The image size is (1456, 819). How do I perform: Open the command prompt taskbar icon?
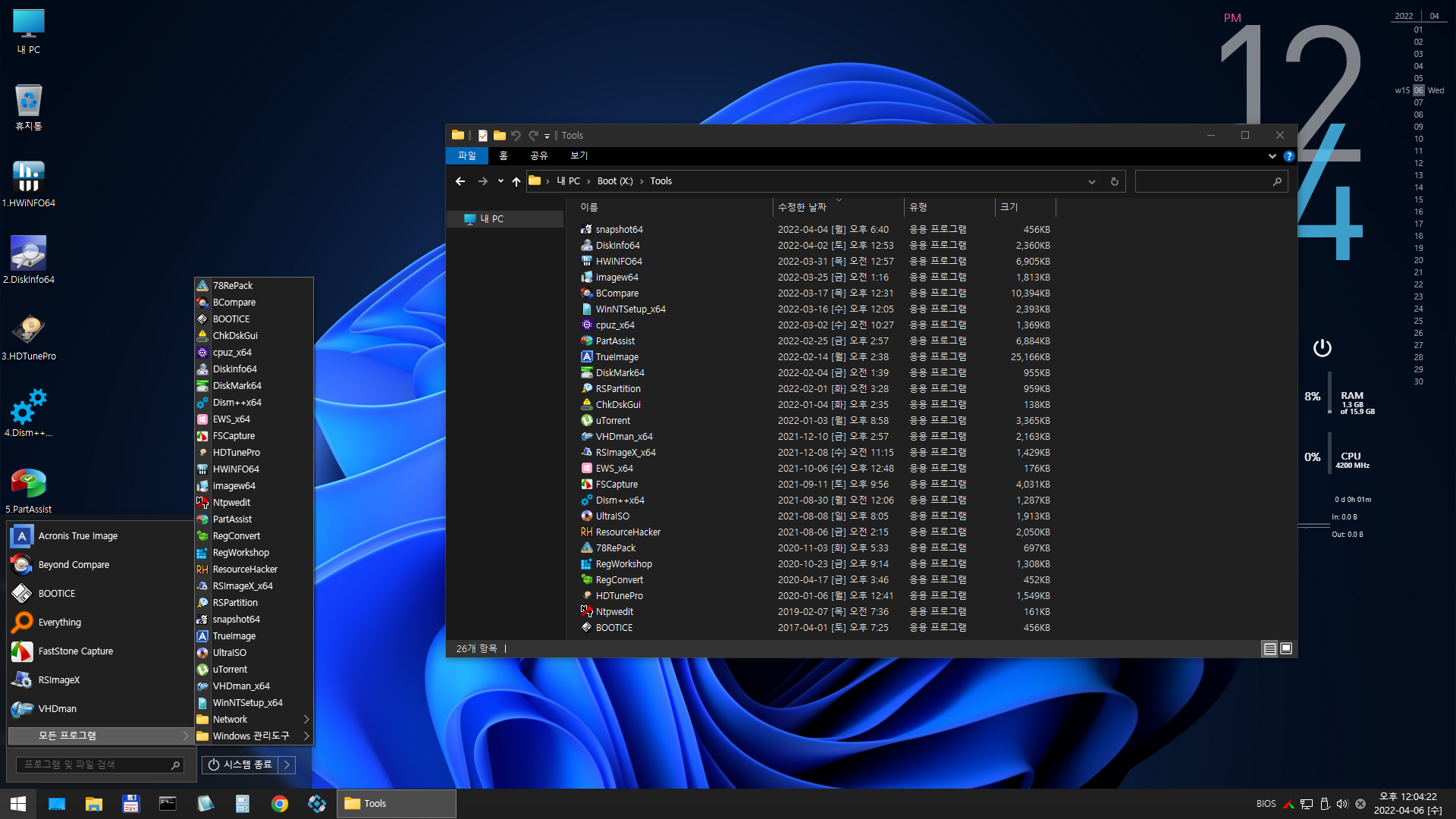pyautogui.click(x=168, y=804)
